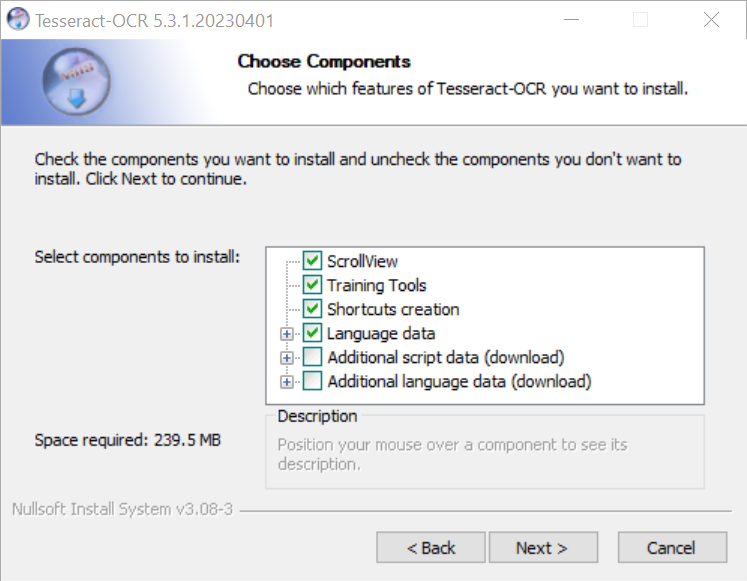
Task: Select Additional script data (download) label
Action: click(x=446, y=358)
